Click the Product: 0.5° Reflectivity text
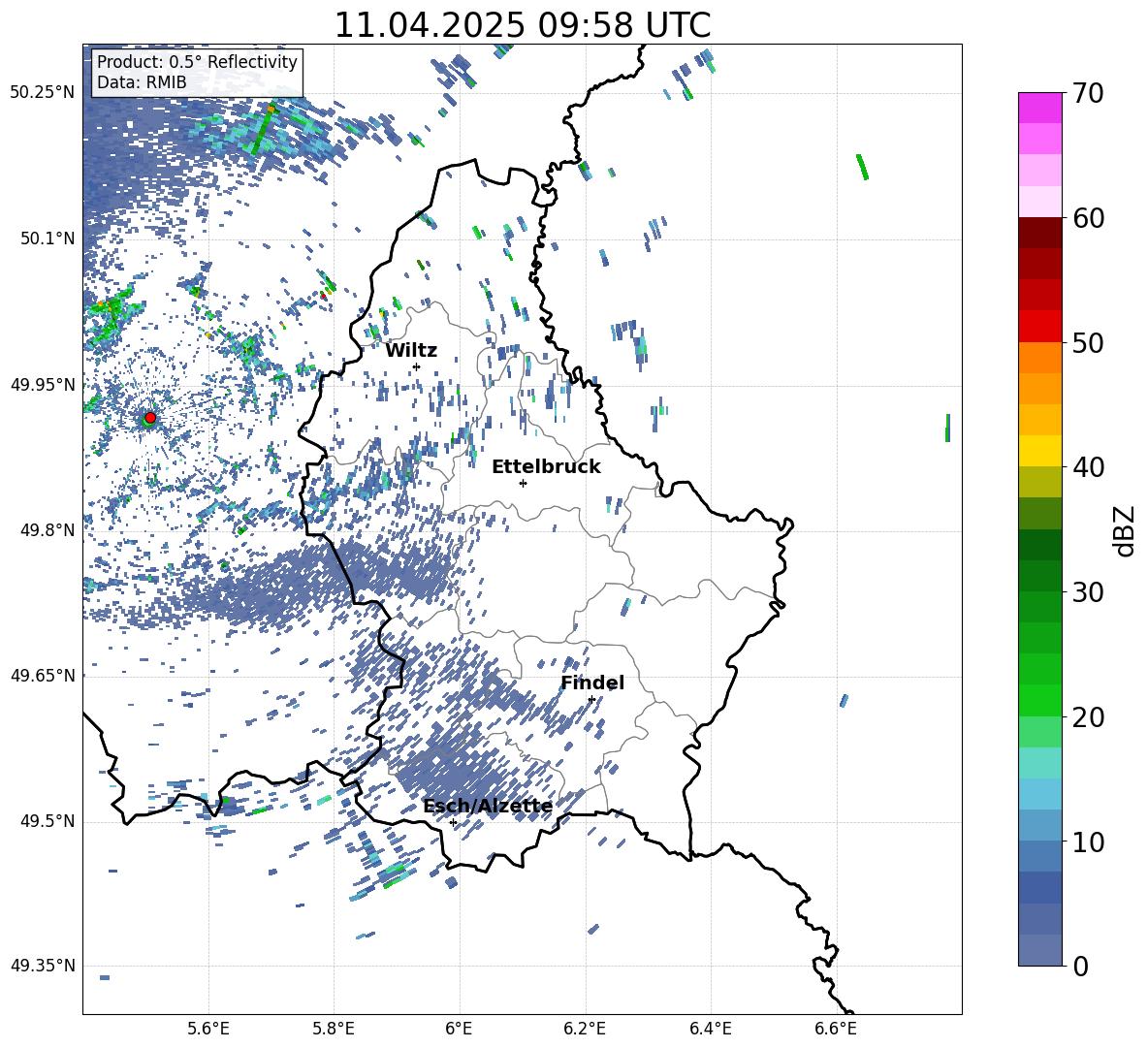This screenshot has width=1148, height=1048. tap(197, 62)
